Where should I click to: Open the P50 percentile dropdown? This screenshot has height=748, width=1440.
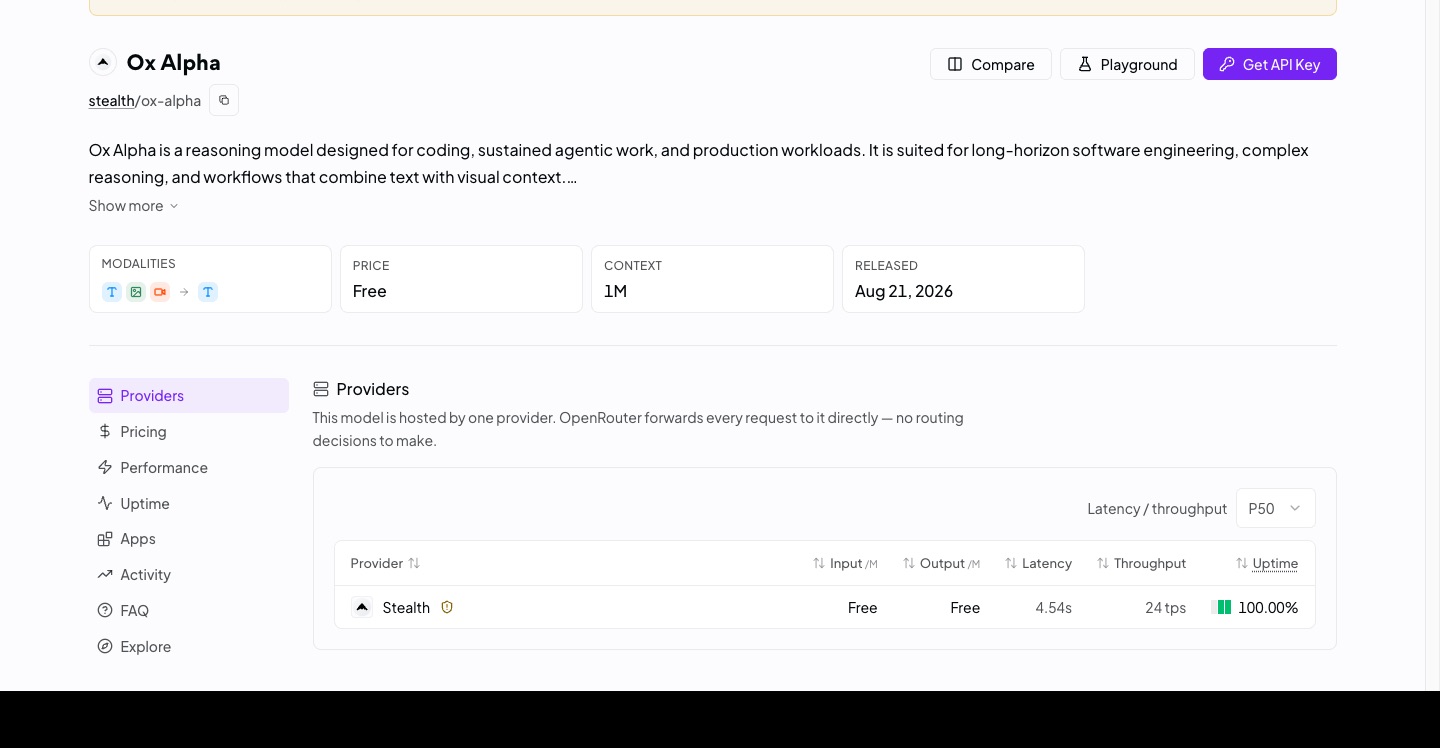tap(1276, 508)
